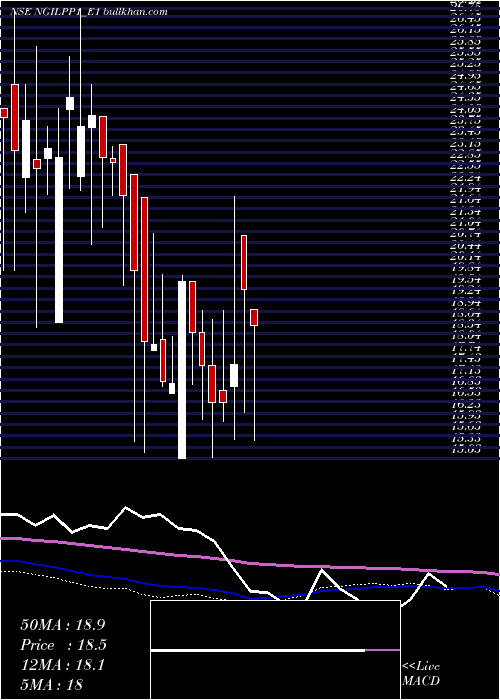Click the 19.24 price axis label

pyautogui.click(x=466, y=291)
